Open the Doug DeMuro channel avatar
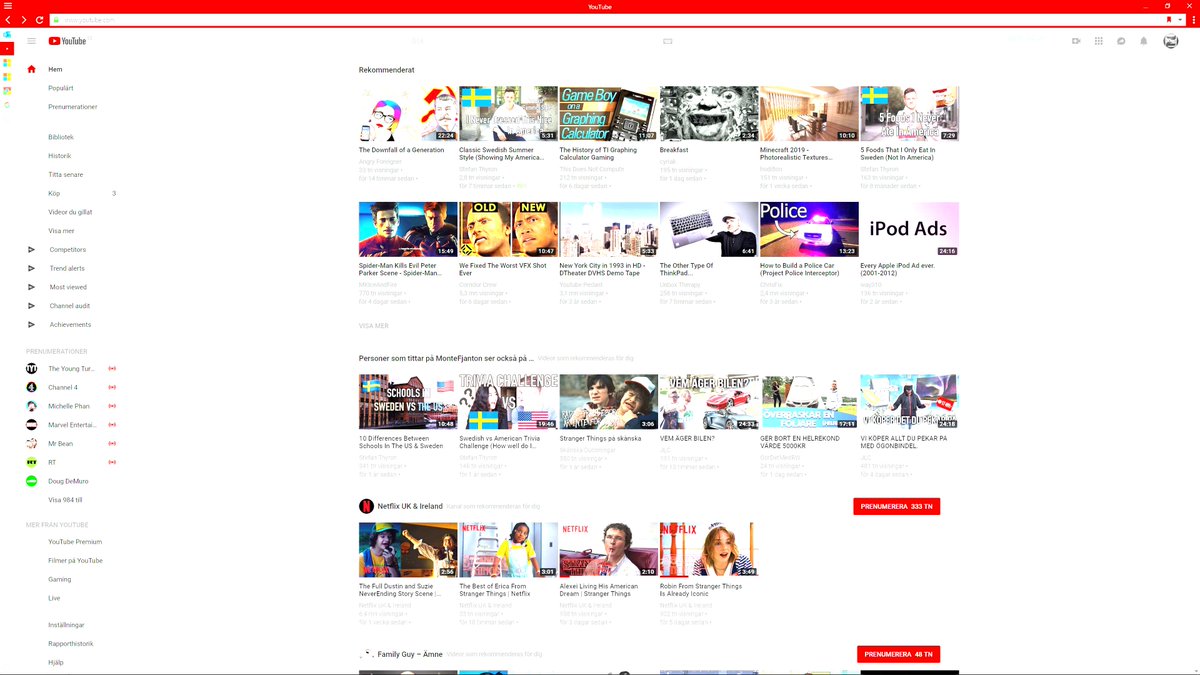Viewport: 1200px width, 675px height. (31, 481)
